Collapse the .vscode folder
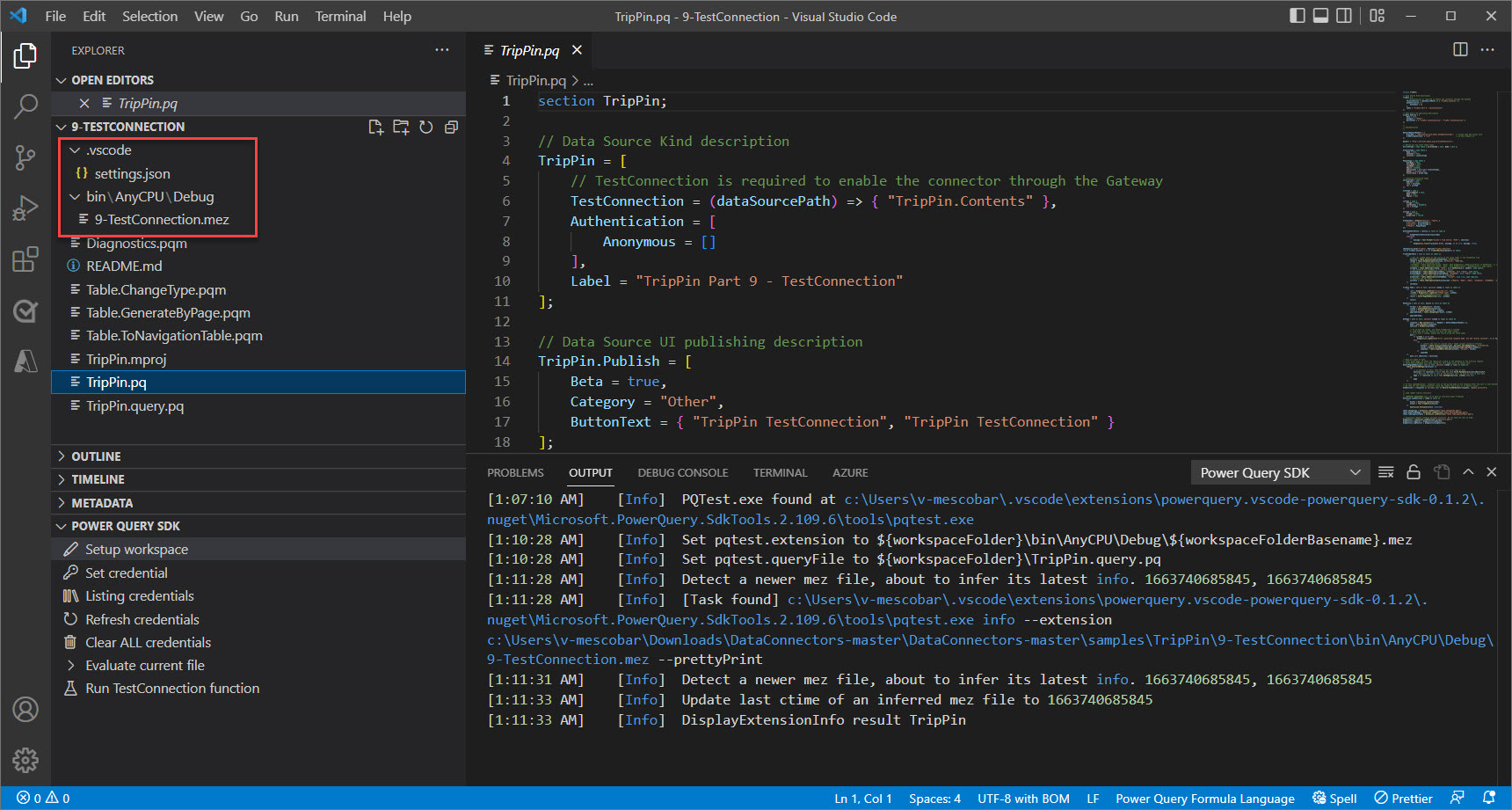The width and height of the screenshot is (1512, 810). click(74, 150)
